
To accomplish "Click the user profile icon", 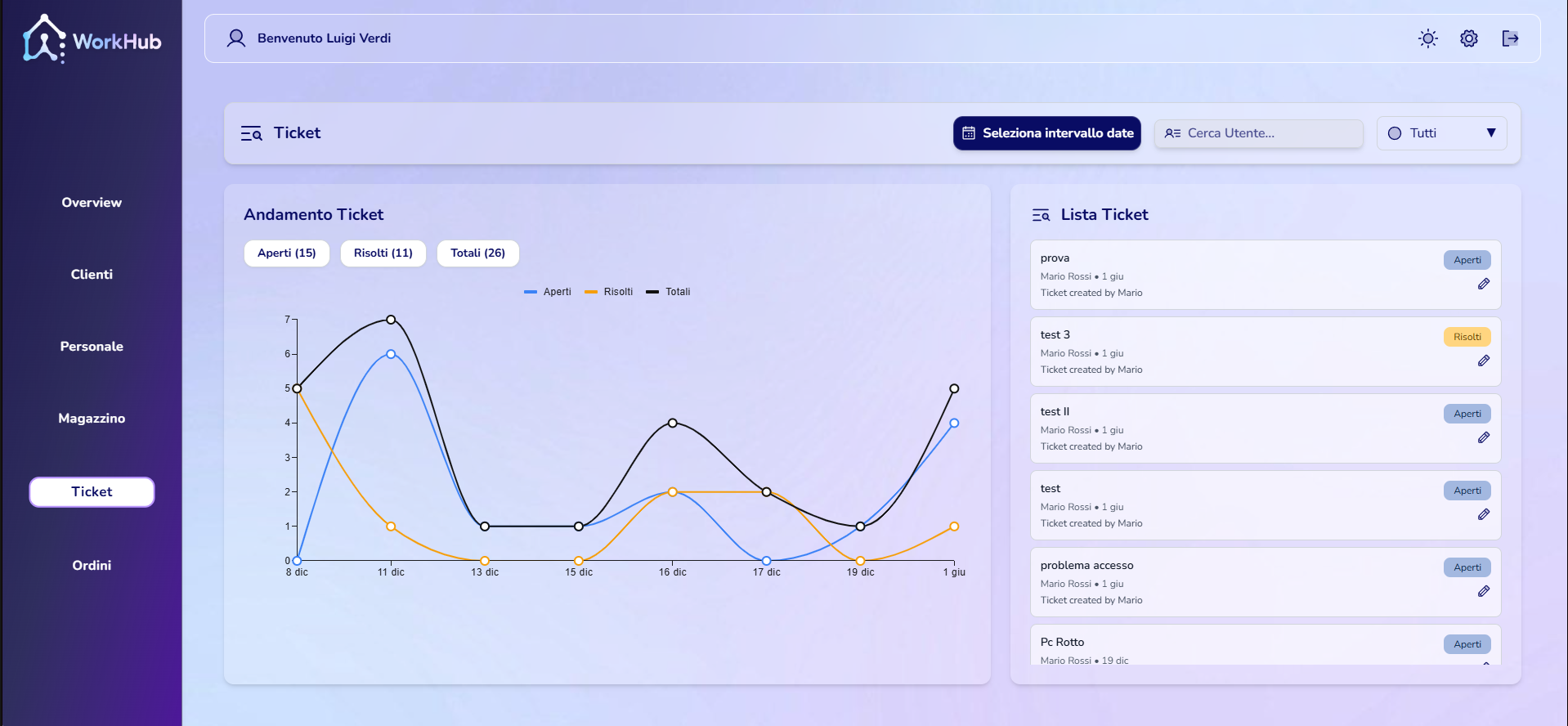I will (x=236, y=38).
